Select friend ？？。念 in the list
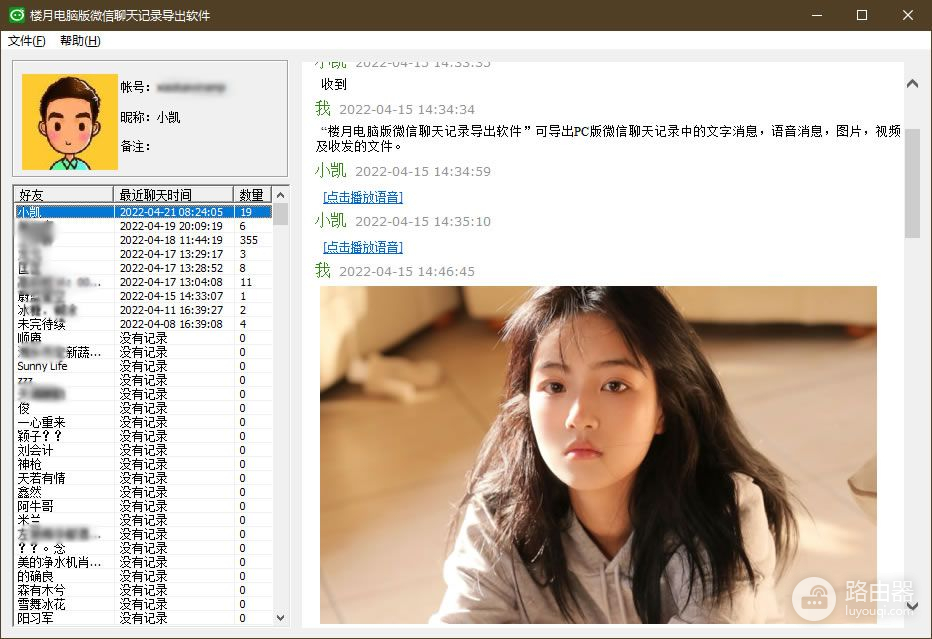This screenshot has height=639, width=932. (x=143, y=548)
